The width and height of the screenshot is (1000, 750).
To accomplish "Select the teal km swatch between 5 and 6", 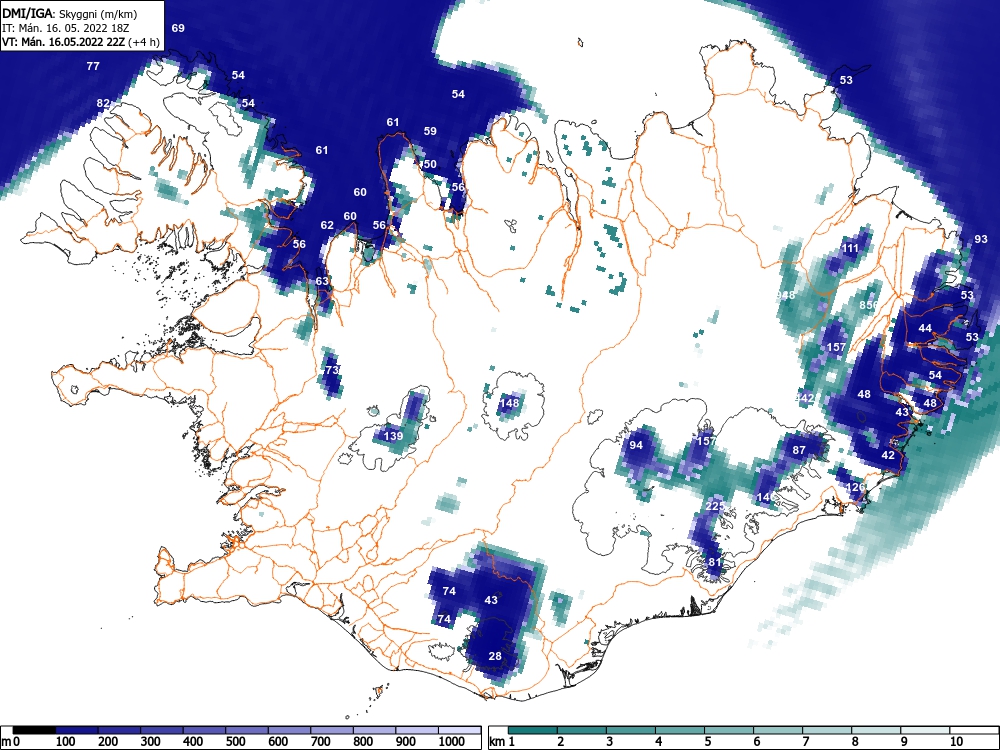I will [729, 730].
